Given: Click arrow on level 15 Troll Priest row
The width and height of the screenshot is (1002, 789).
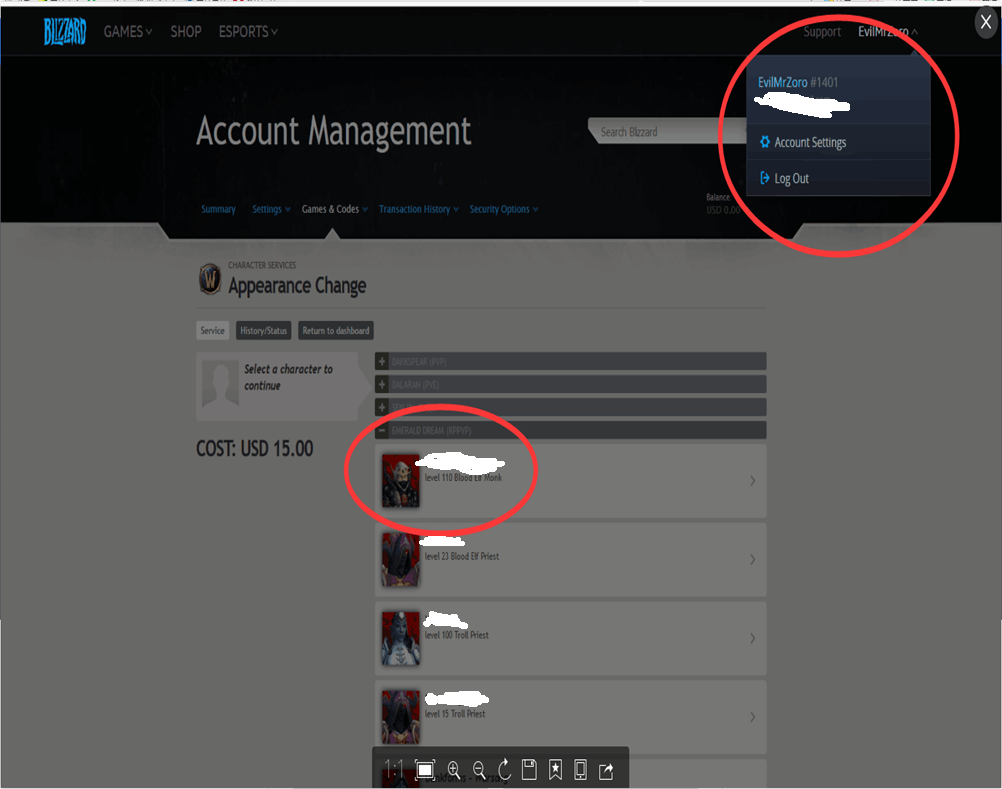Looking at the screenshot, I should coord(752,717).
